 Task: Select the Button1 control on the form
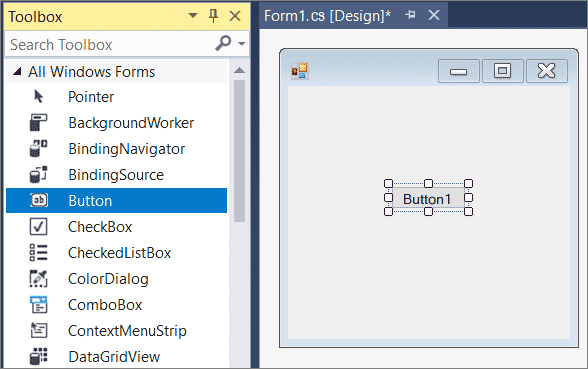[x=428, y=199]
